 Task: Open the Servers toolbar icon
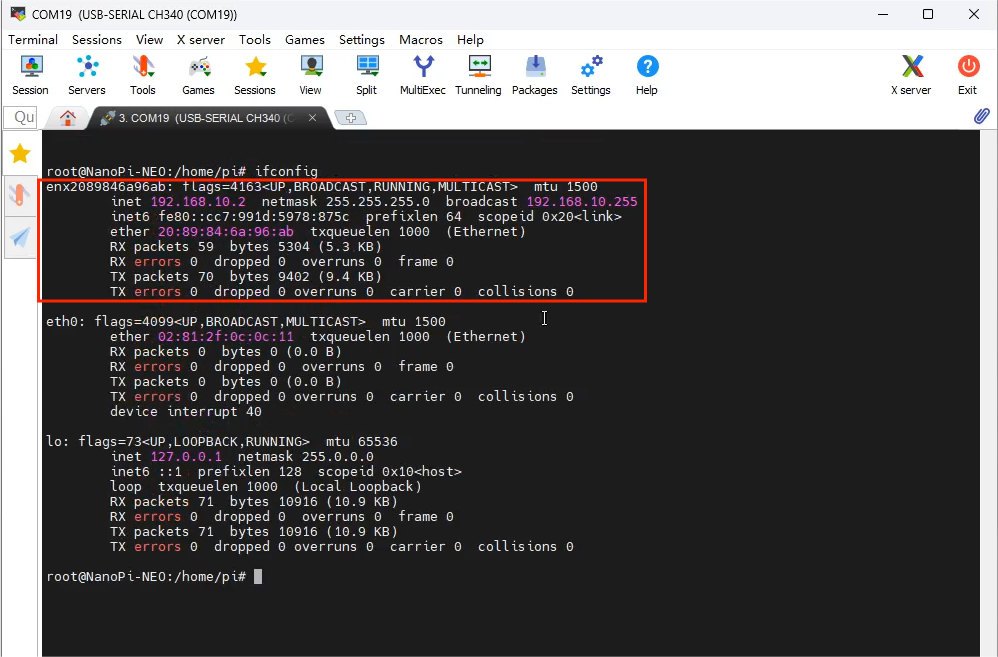[87, 75]
